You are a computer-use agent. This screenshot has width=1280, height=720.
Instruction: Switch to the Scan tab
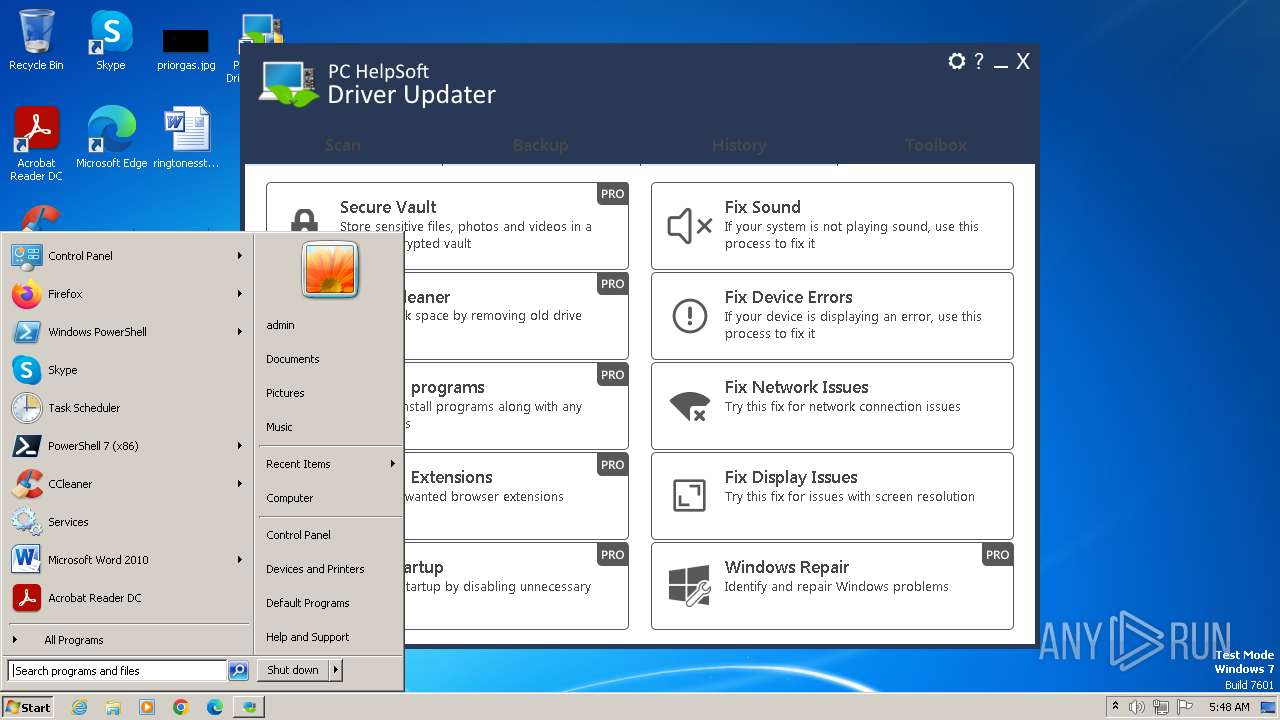tap(343, 145)
